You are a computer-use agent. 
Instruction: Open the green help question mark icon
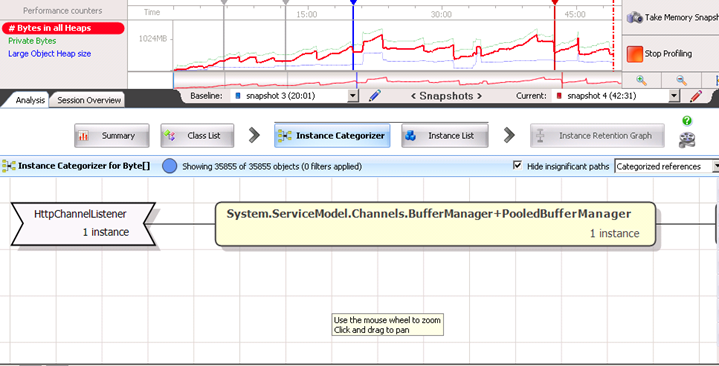coord(686,121)
